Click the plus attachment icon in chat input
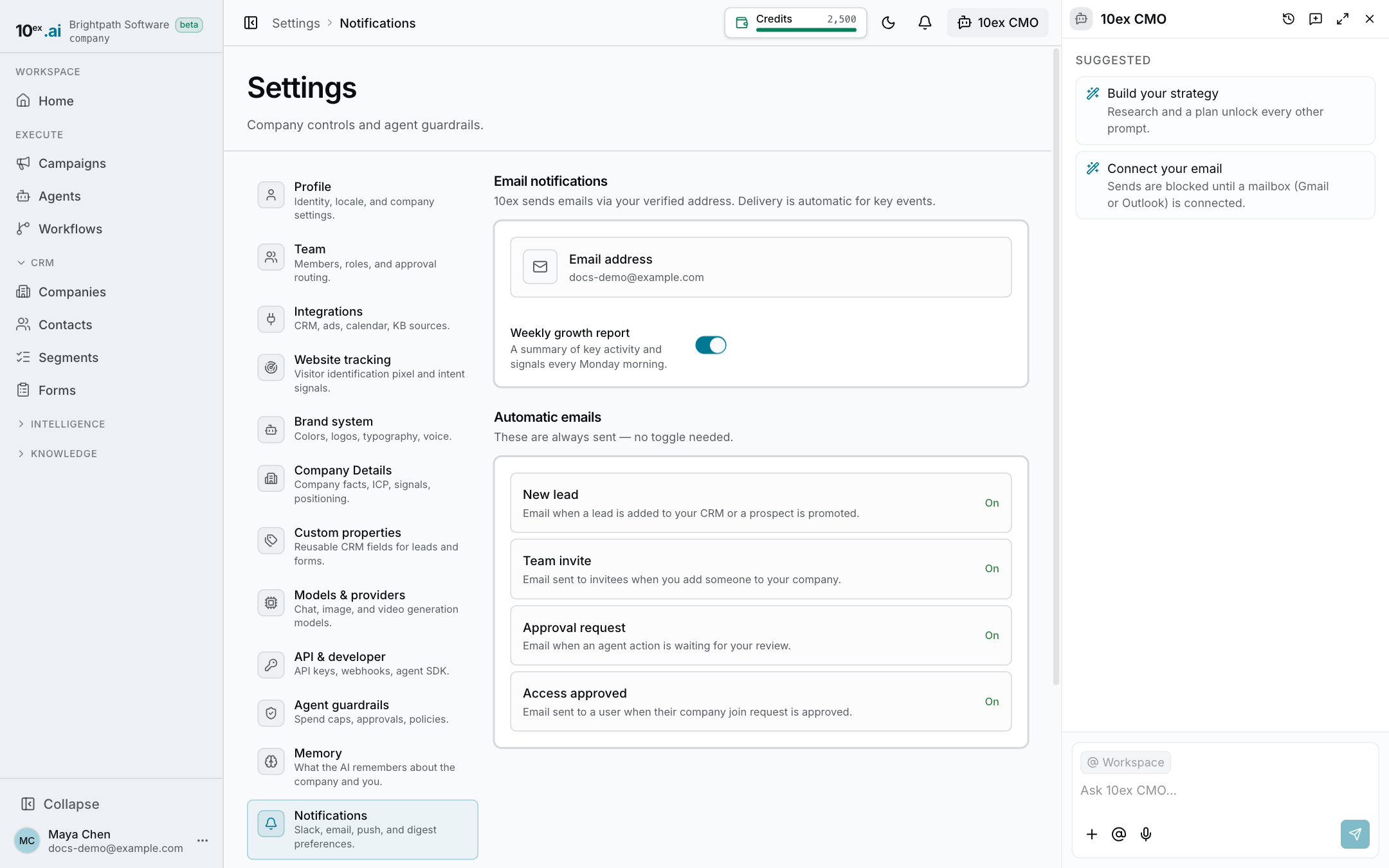 (1092, 834)
